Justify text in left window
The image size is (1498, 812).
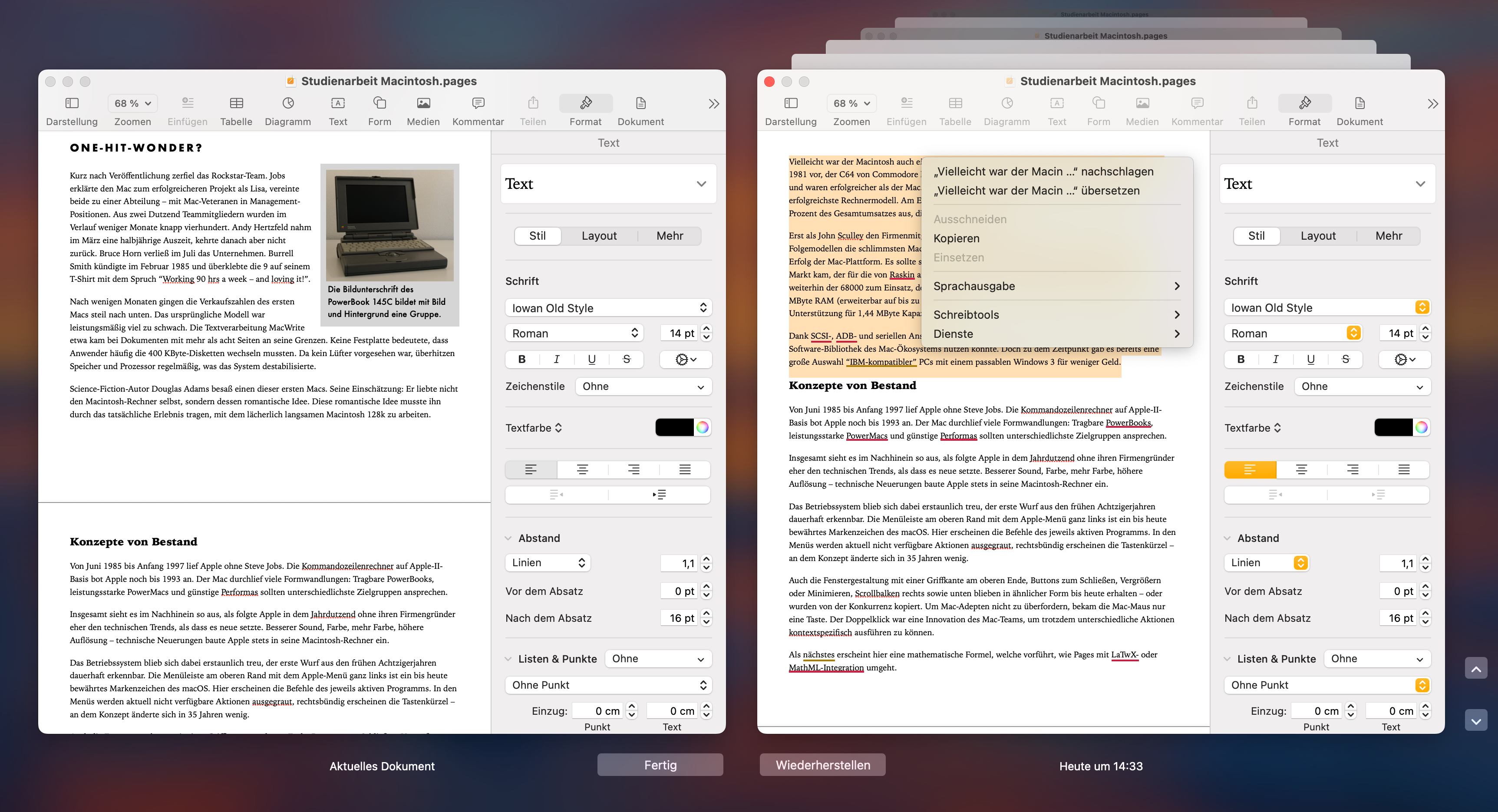[685, 469]
